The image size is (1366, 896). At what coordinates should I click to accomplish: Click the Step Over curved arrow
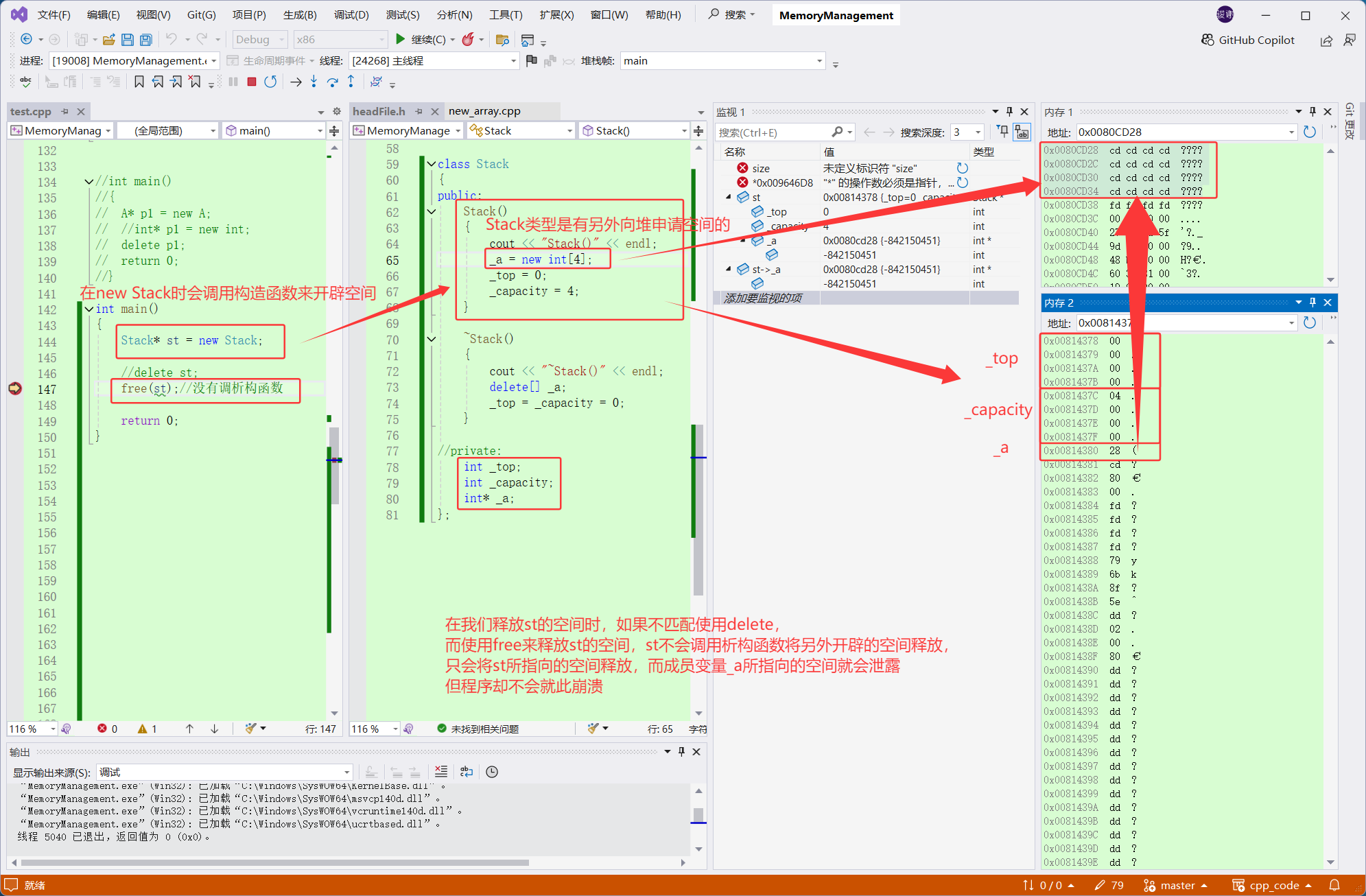tap(332, 82)
